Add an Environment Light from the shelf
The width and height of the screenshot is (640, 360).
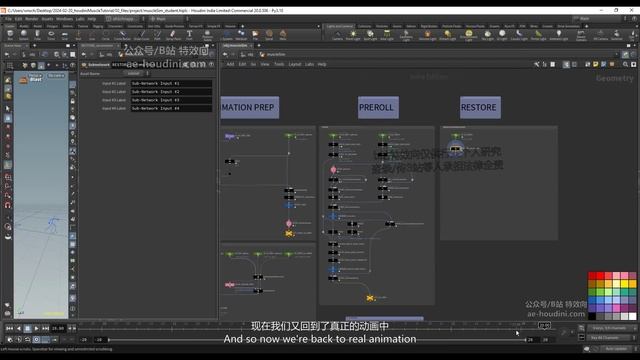[x=469, y=36]
